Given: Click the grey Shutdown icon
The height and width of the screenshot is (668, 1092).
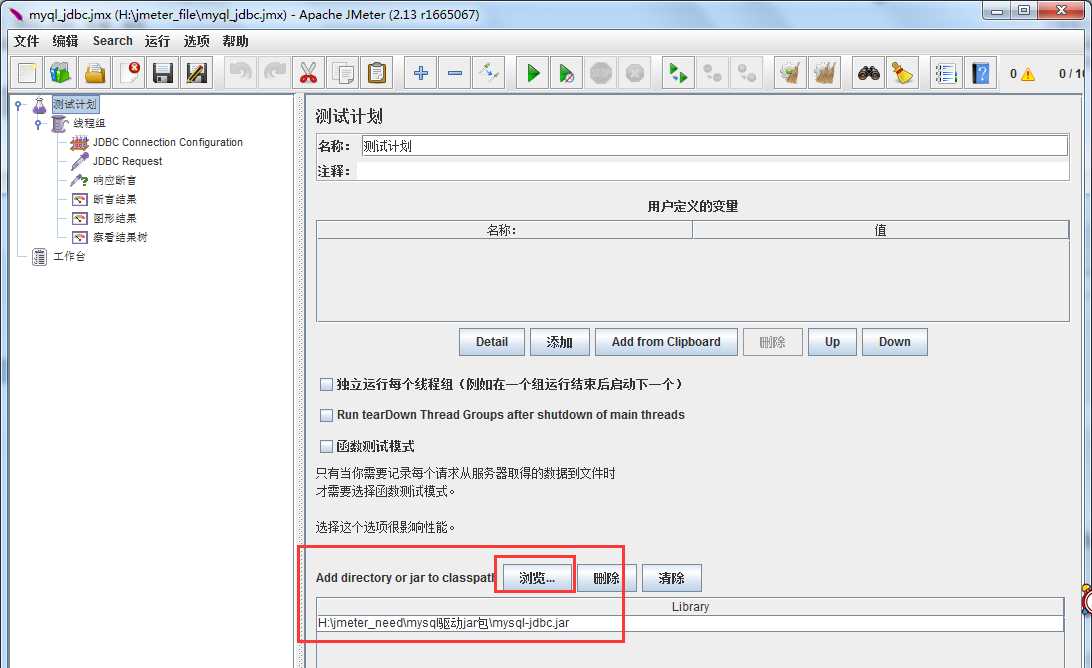Looking at the screenshot, I should (x=635, y=72).
